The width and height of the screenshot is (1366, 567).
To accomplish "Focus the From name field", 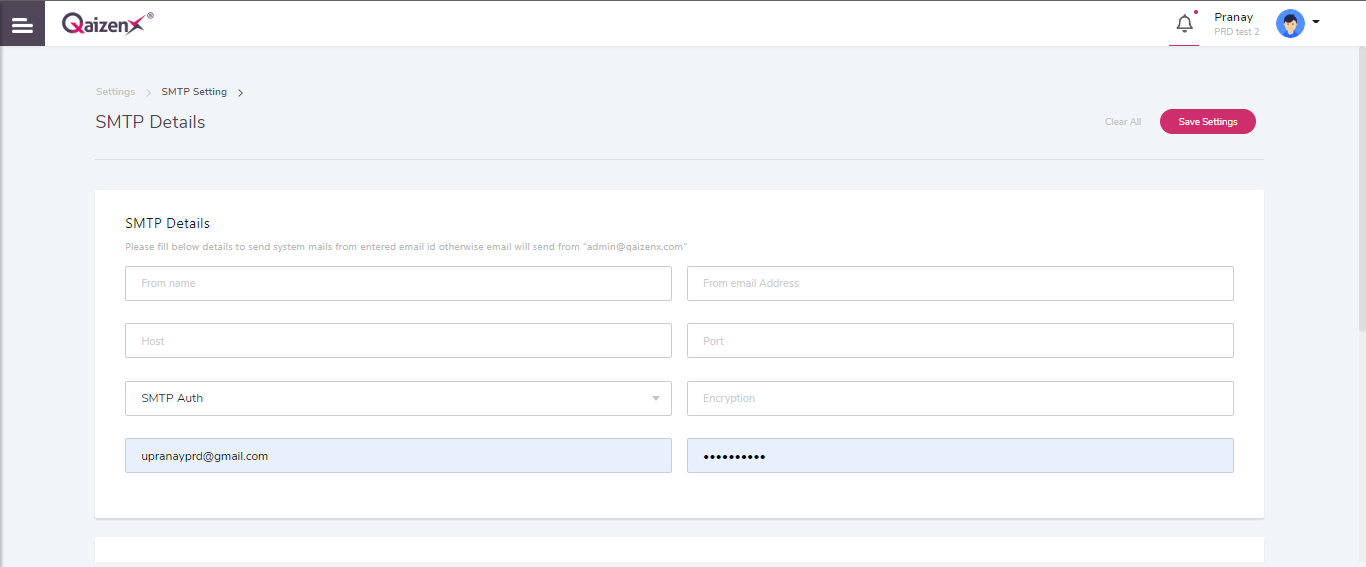I will 398,283.
